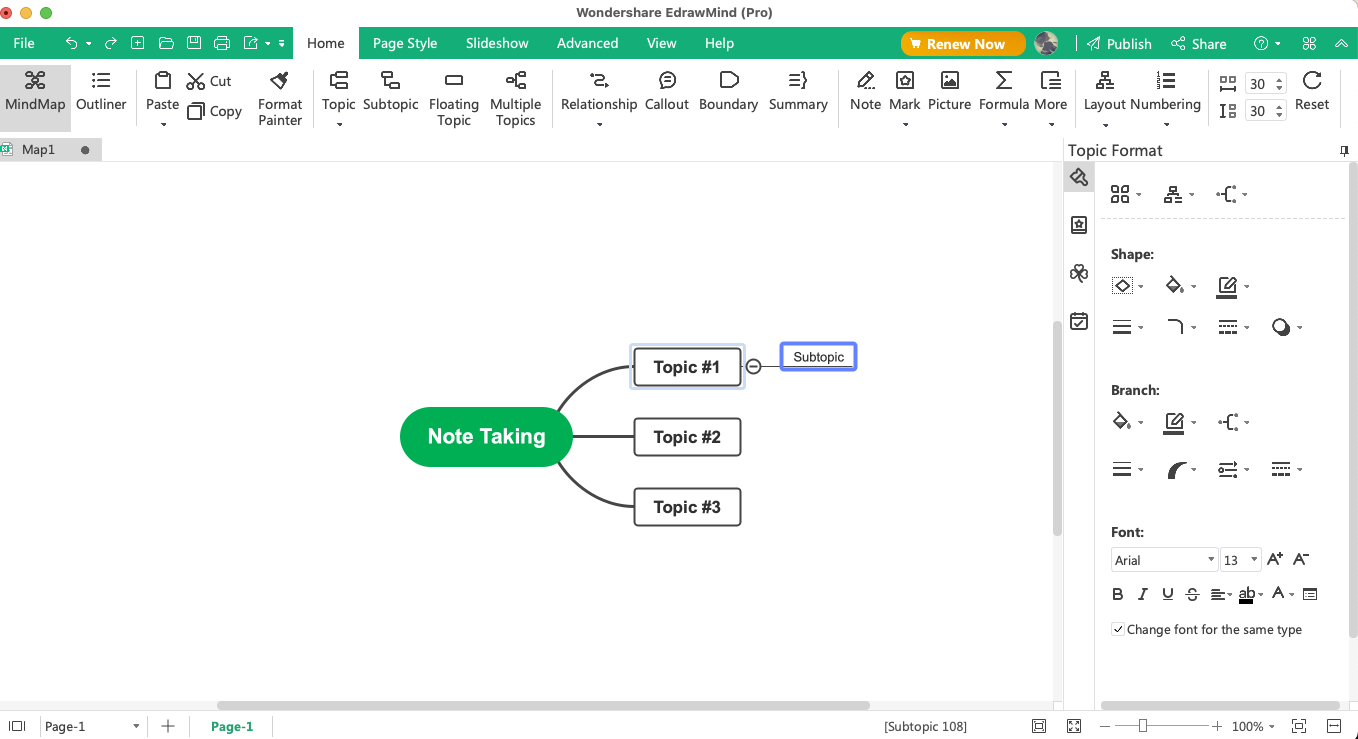The image size is (1358, 739).
Task: Uncheck Change font for the same type
Action: 1118,629
